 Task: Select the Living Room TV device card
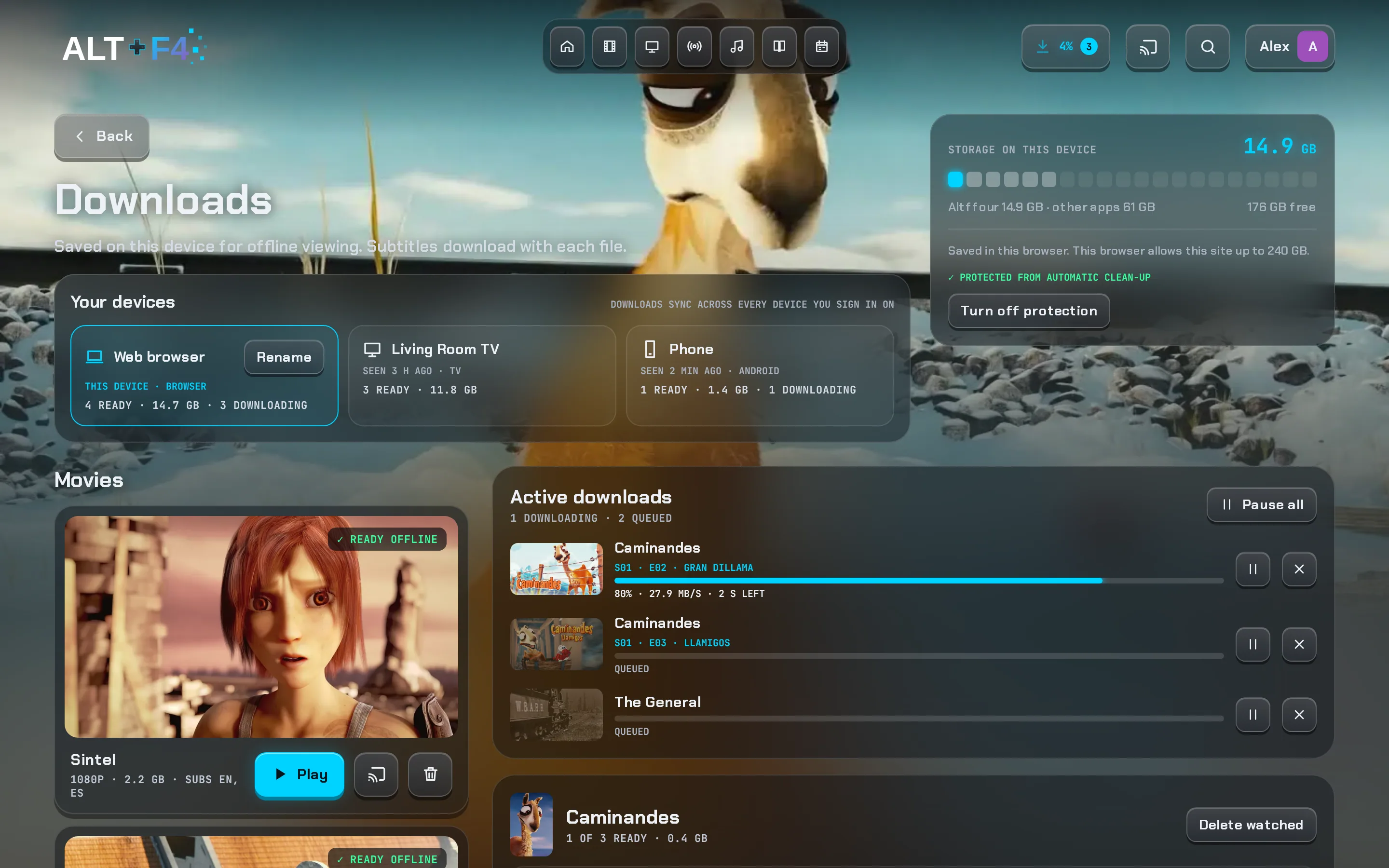tap(482, 376)
